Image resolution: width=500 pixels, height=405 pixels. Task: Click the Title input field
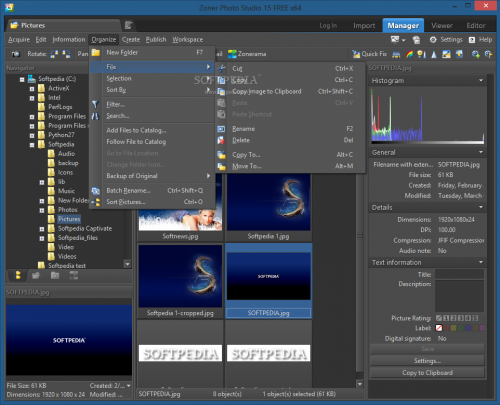pos(459,274)
